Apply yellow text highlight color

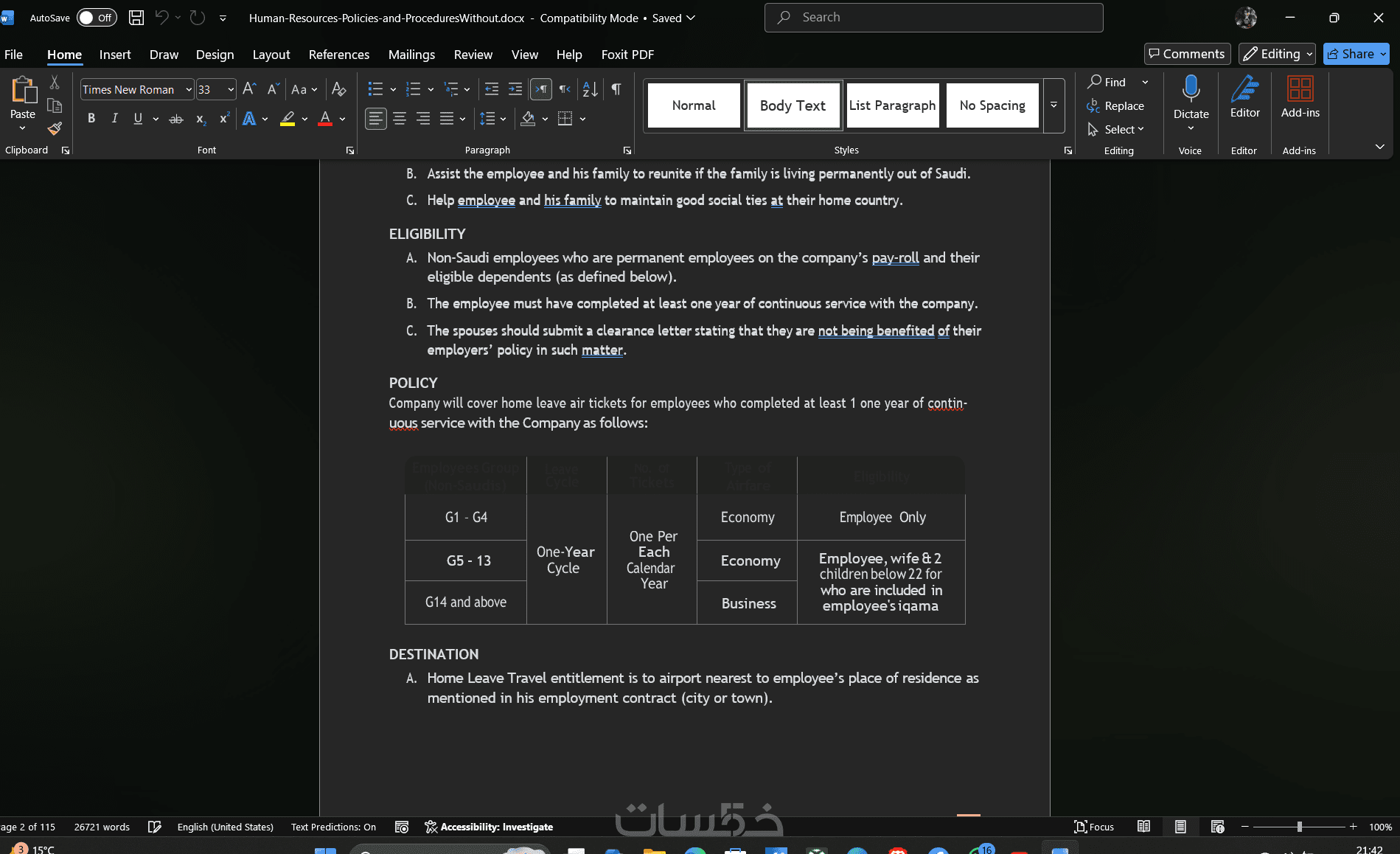tap(288, 119)
